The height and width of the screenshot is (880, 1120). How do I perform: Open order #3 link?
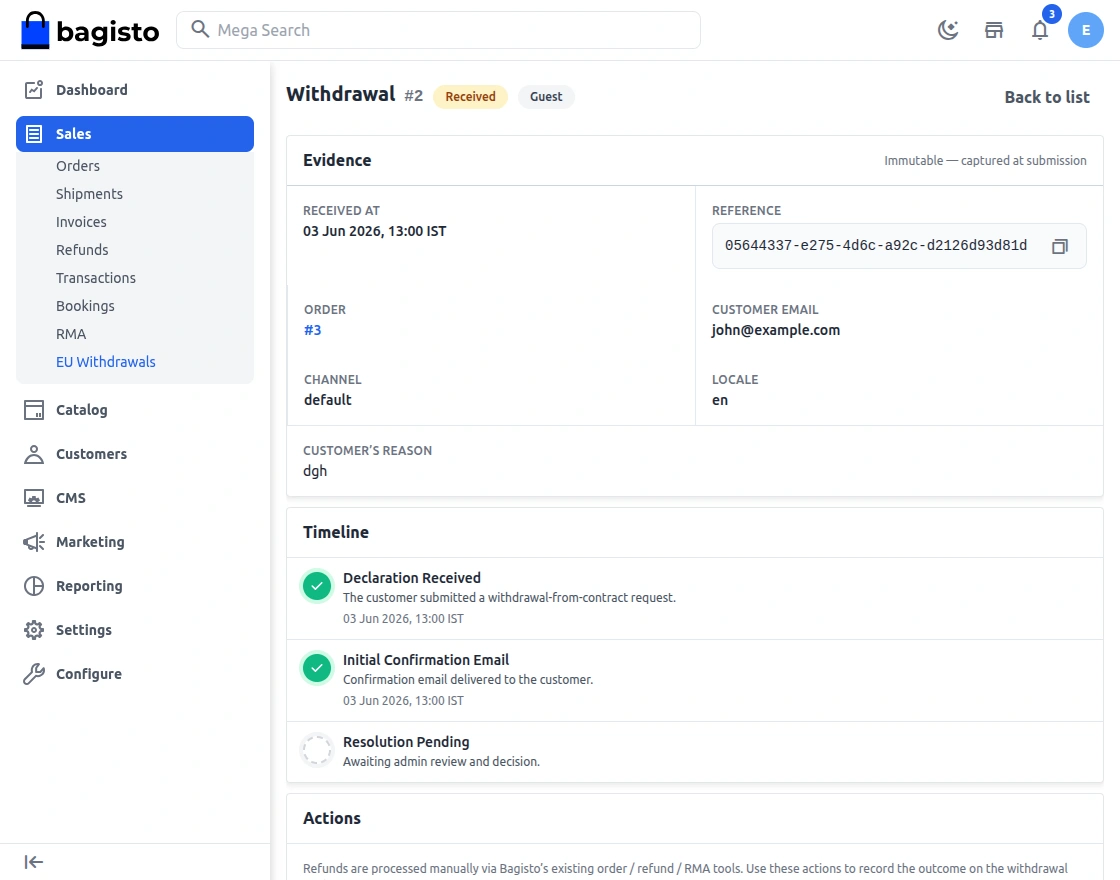pyautogui.click(x=313, y=330)
